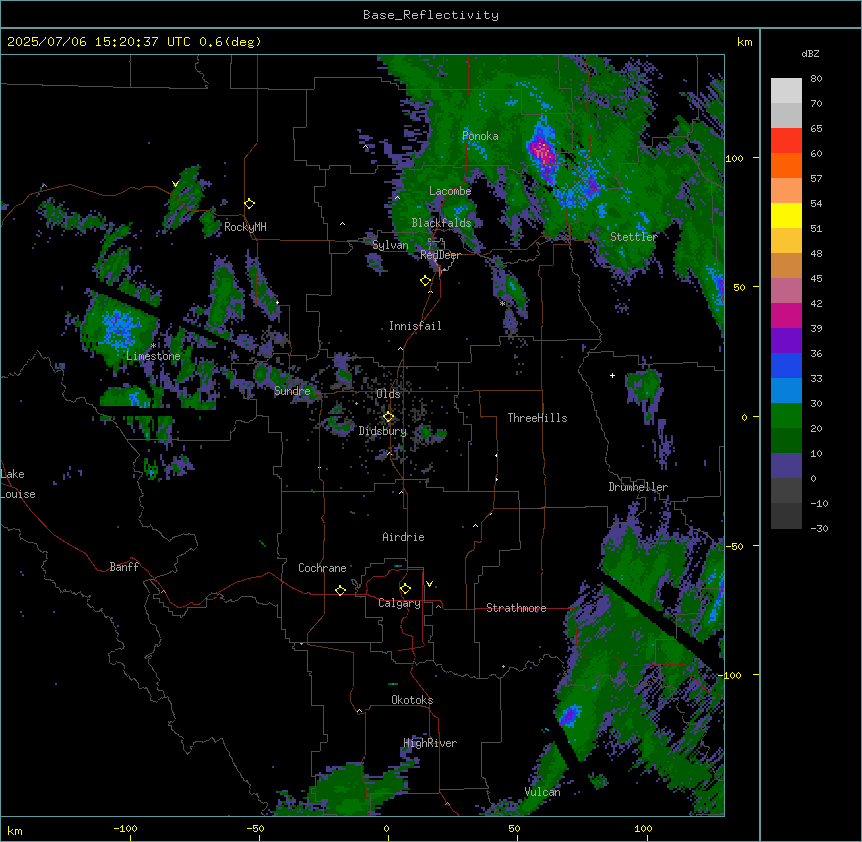Image resolution: width=862 pixels, height=842 pixels.
Task: Click the -100 tick label on bottom axis
Action: click(x=125, y=828)
